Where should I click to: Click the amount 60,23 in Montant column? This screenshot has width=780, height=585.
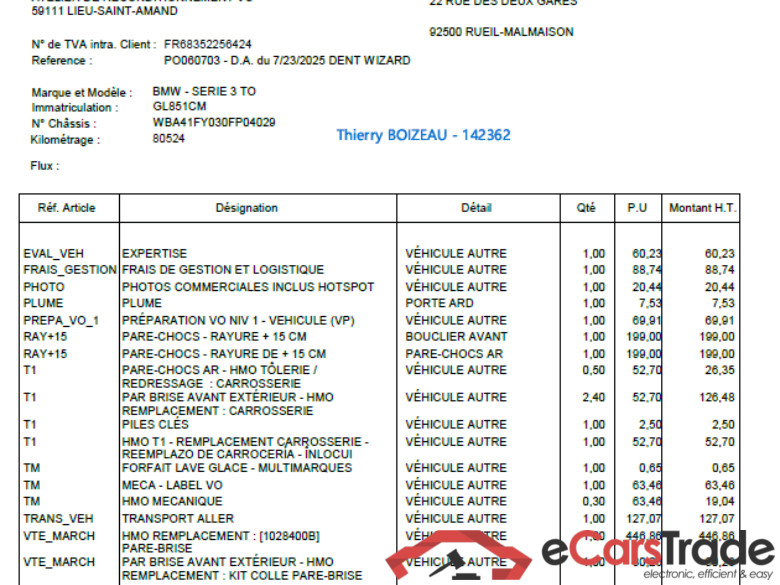pos(720,254)
